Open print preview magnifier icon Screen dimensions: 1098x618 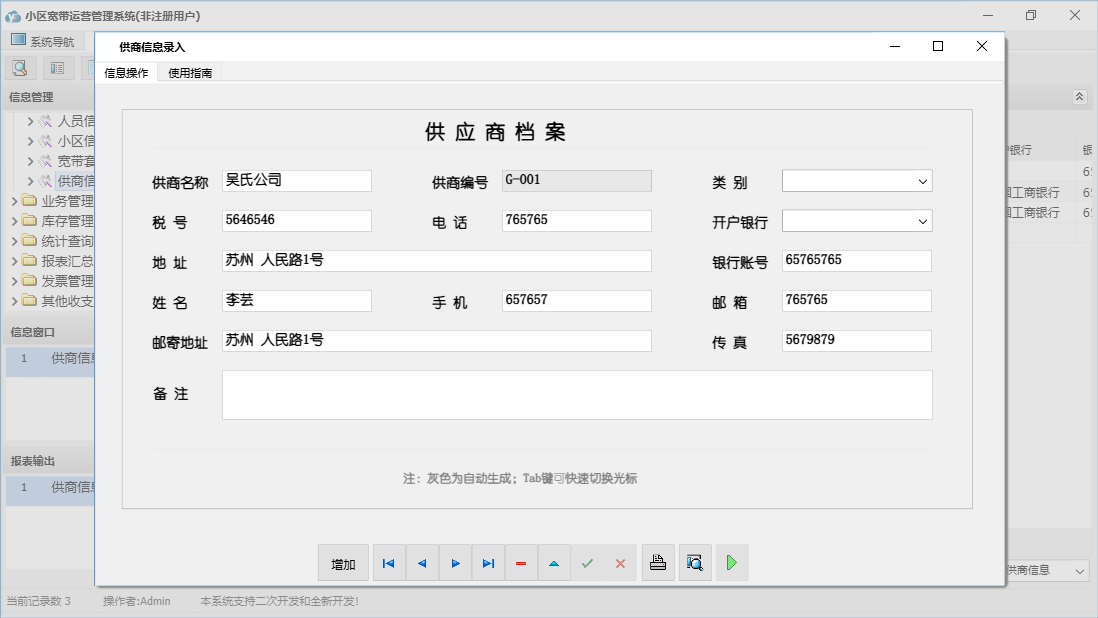pyautogui.click(x=695, y=563)
